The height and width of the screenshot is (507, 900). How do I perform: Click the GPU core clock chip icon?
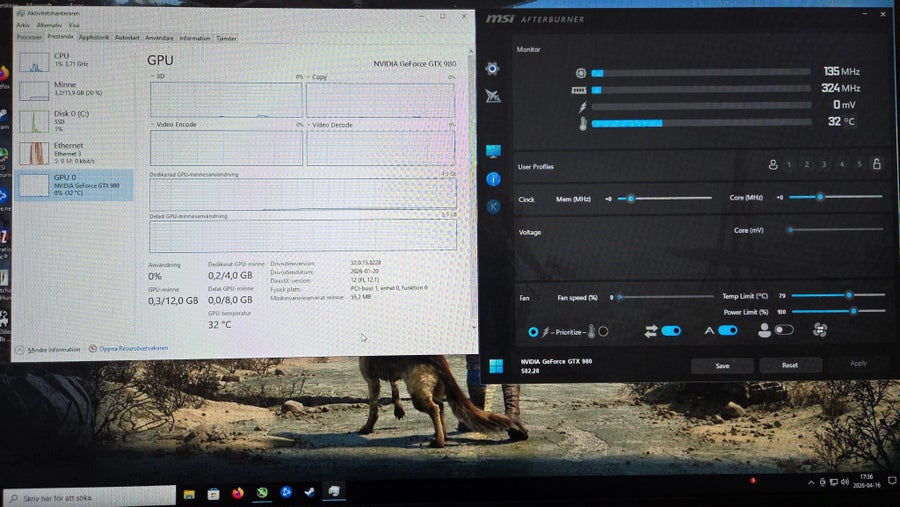[x=580, y=73]
